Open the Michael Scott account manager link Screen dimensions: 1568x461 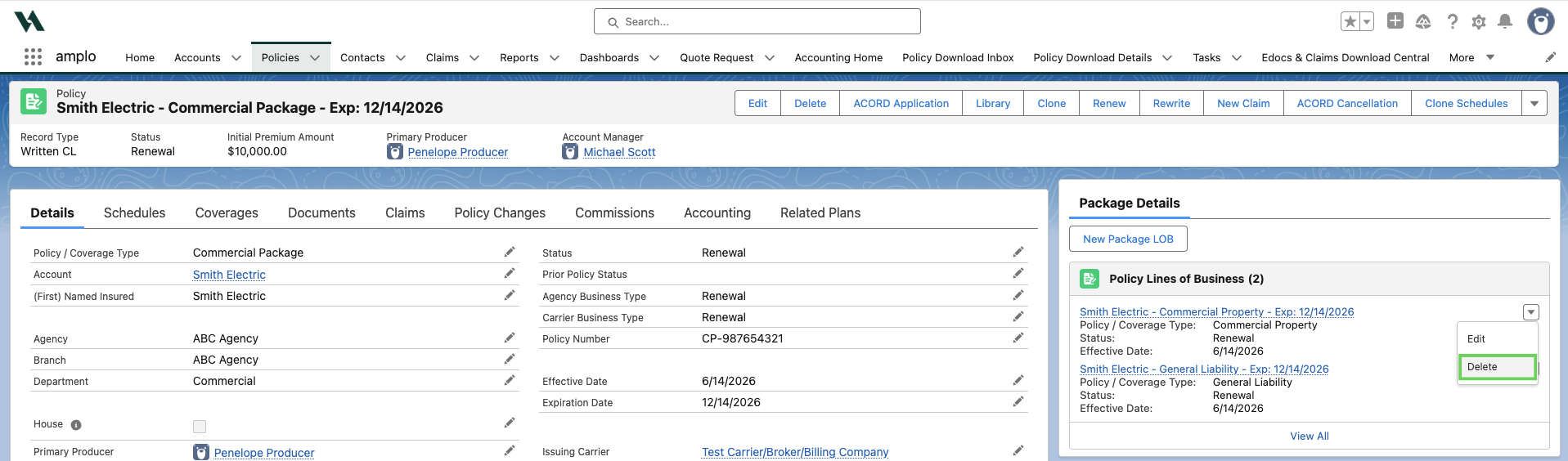pyautogui.click(x=619, y=152)
